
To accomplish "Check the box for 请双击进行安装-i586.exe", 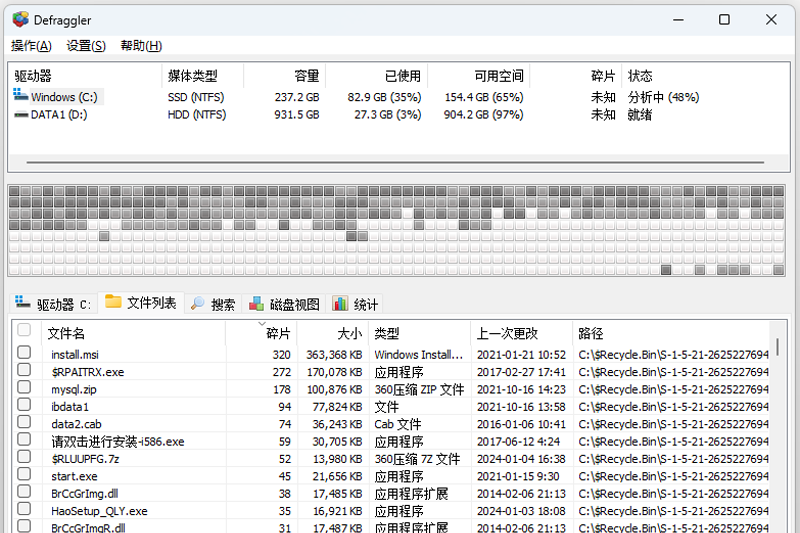I will [24, 439].
